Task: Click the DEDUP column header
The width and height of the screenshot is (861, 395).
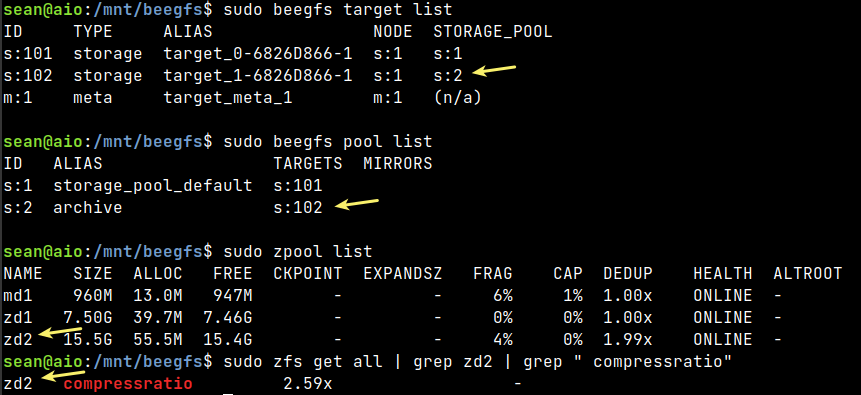Action: pyautogui.click(x=628, y=274)
